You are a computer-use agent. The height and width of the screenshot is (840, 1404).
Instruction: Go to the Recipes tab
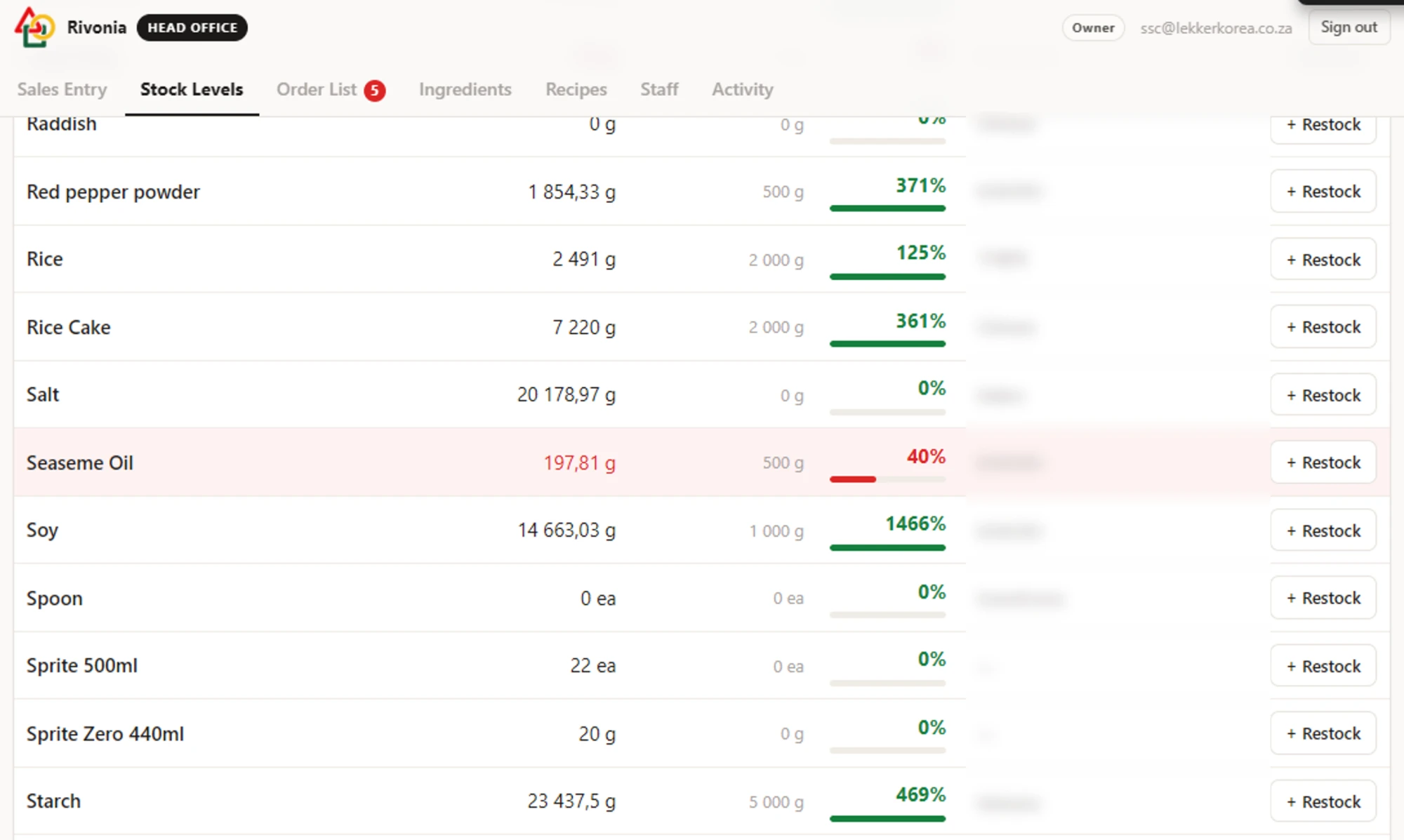[576, 90]
